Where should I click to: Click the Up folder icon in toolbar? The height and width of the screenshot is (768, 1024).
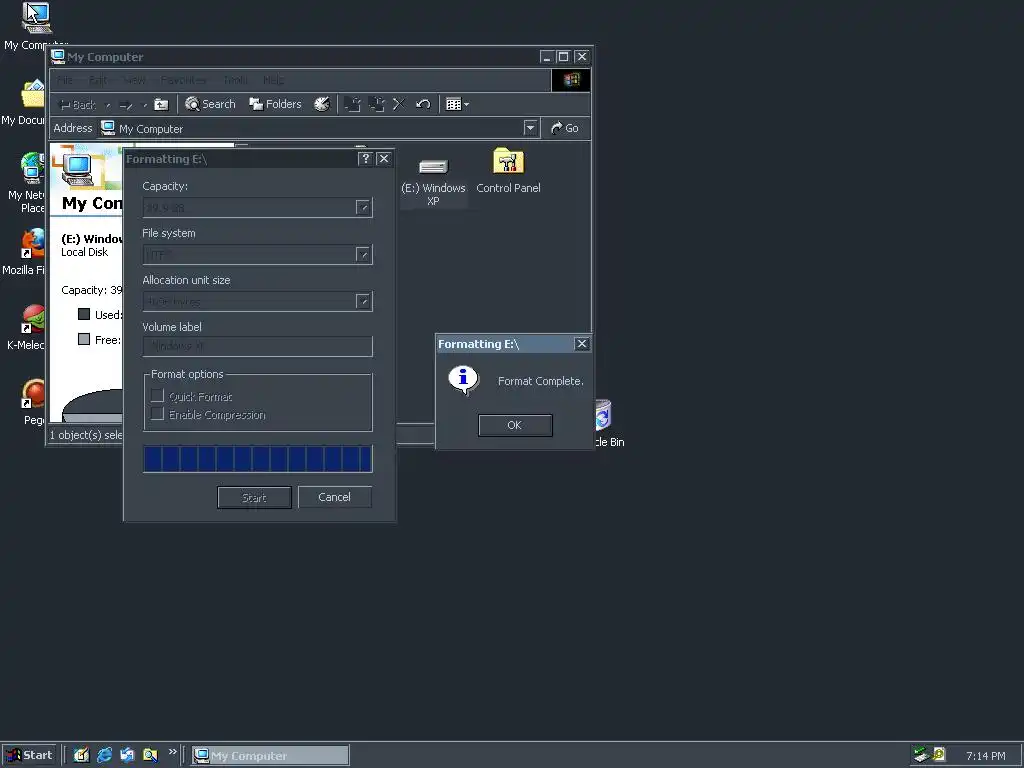161,104
